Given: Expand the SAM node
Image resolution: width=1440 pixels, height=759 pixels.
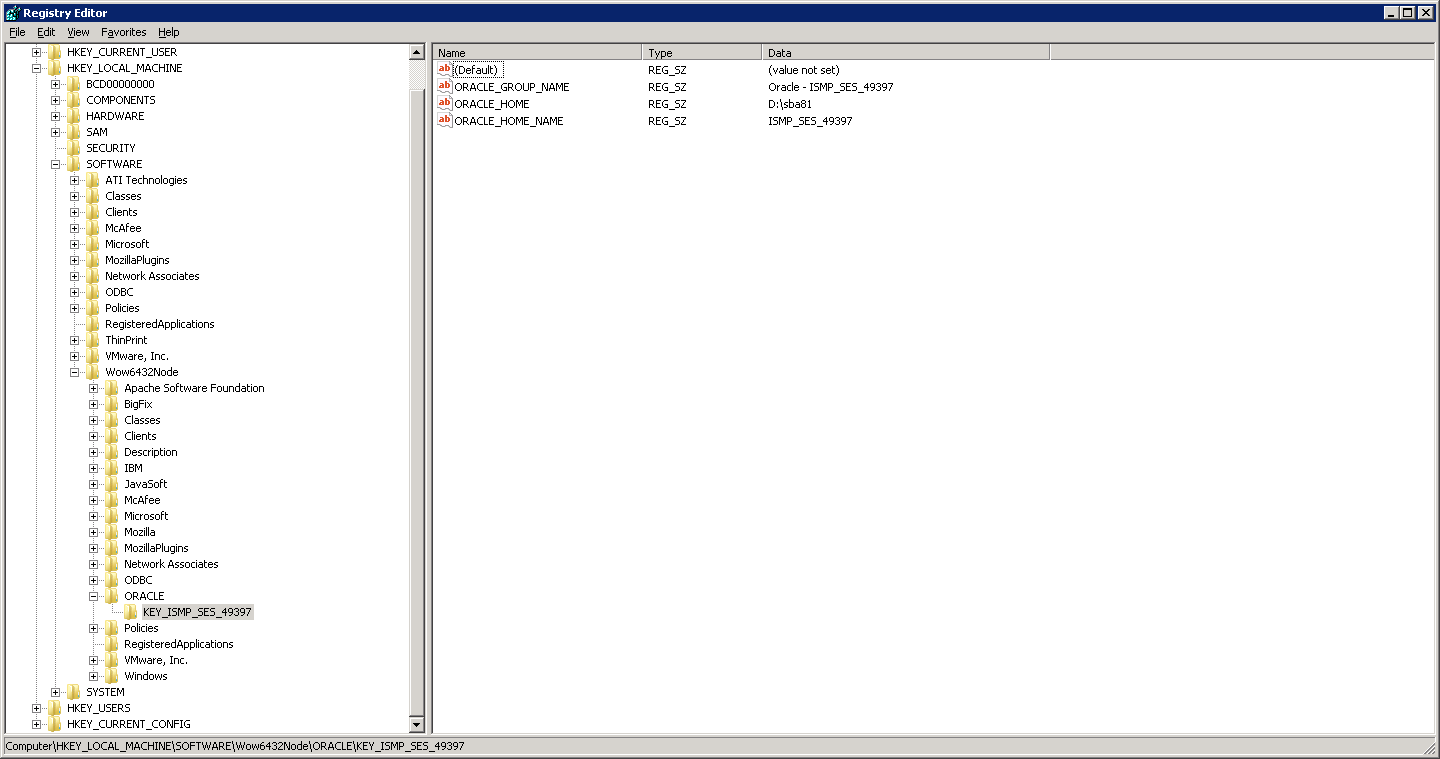Looking at the screenshot, I should pyautogui.click(x=56, y=132).
